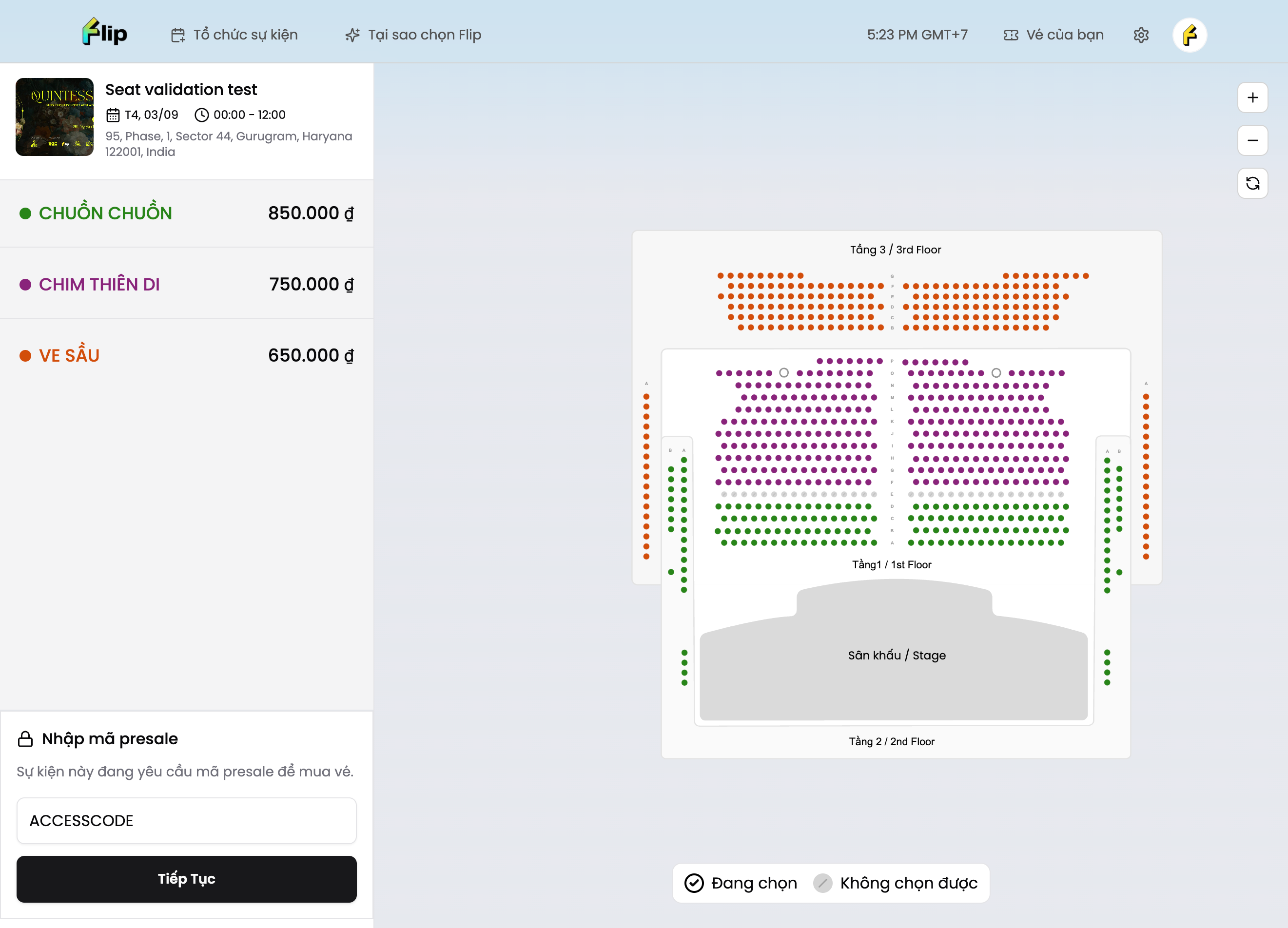Image resolution: width=1288 pixels, height=928 pixels.
Task: Open Tại sao chọn Flip page
Action: pos(424,35)
